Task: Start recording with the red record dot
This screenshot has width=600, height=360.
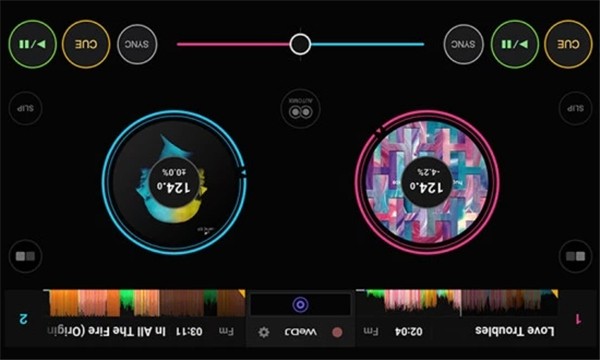Action: [x=337, y=332]
